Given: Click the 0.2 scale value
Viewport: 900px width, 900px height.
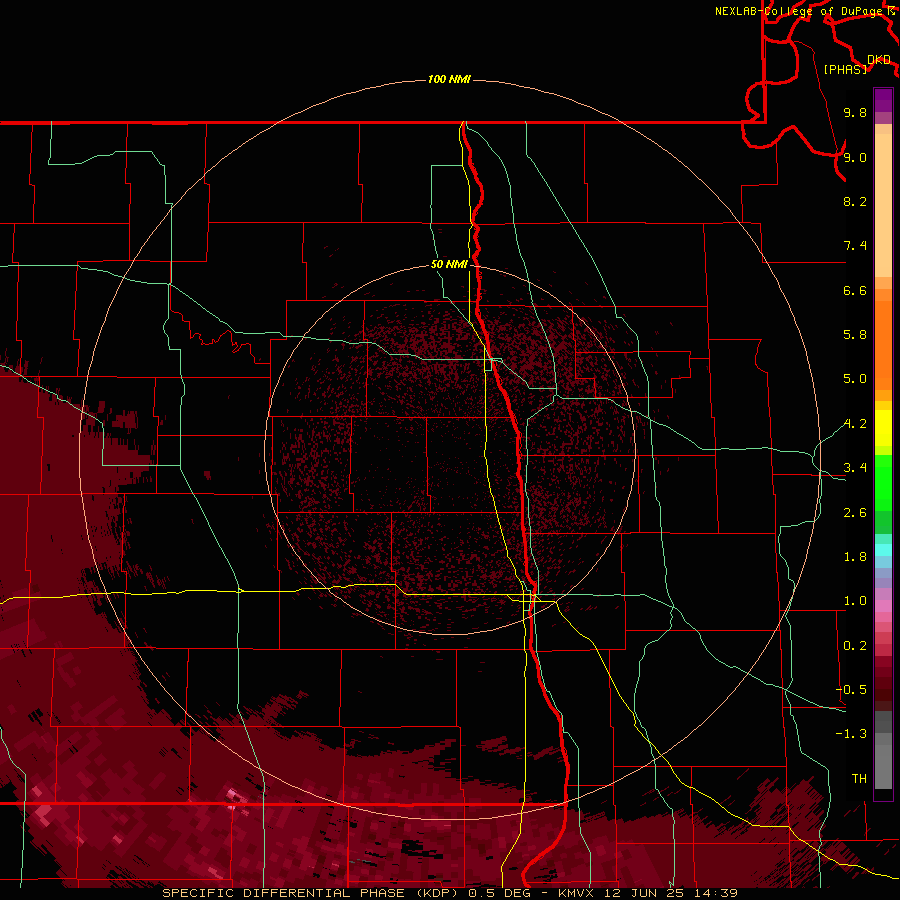Looking at the screenshot, I should pos(855,646).
